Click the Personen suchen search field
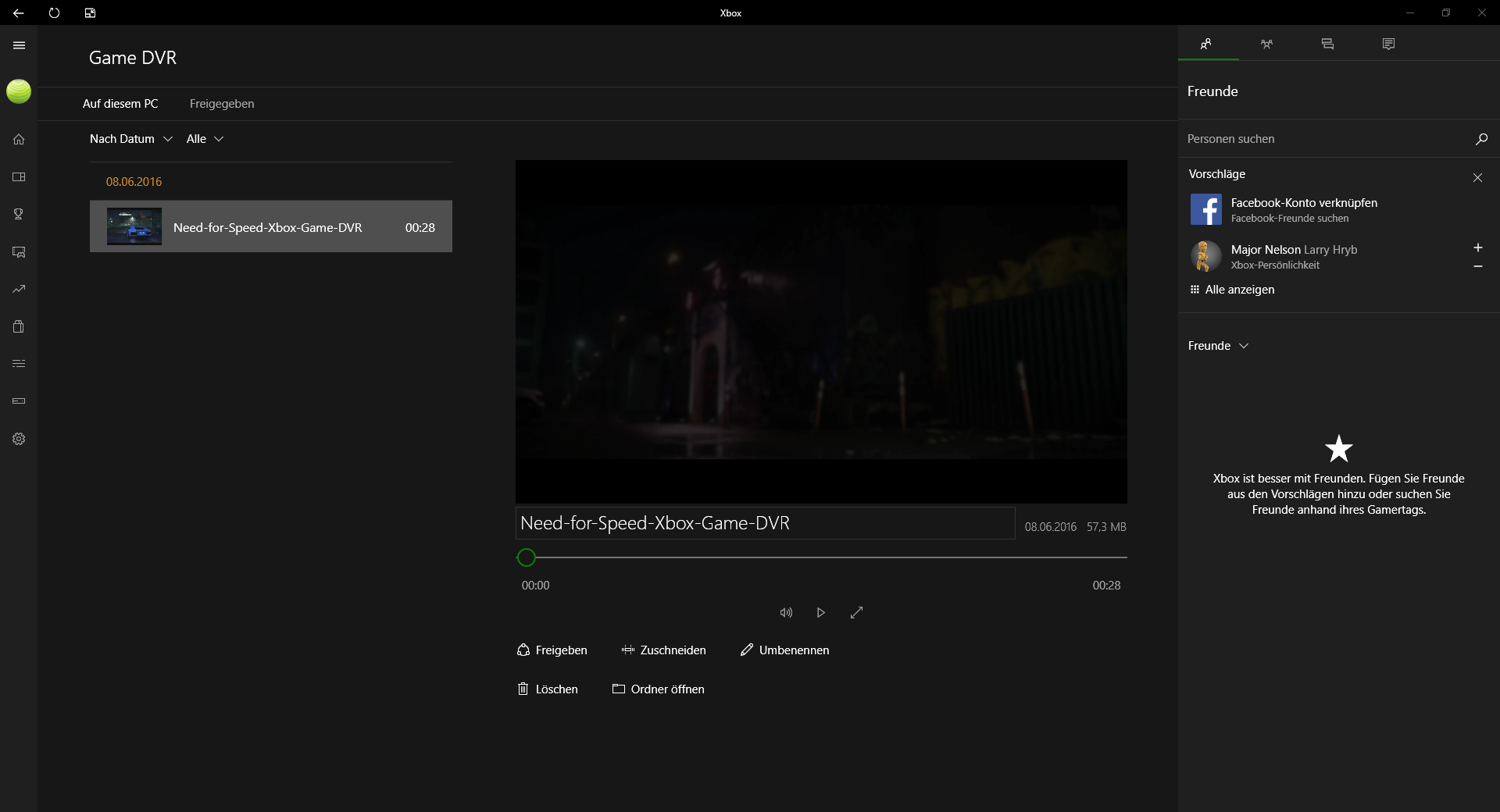1500x812 pixels. [1324, 139]
